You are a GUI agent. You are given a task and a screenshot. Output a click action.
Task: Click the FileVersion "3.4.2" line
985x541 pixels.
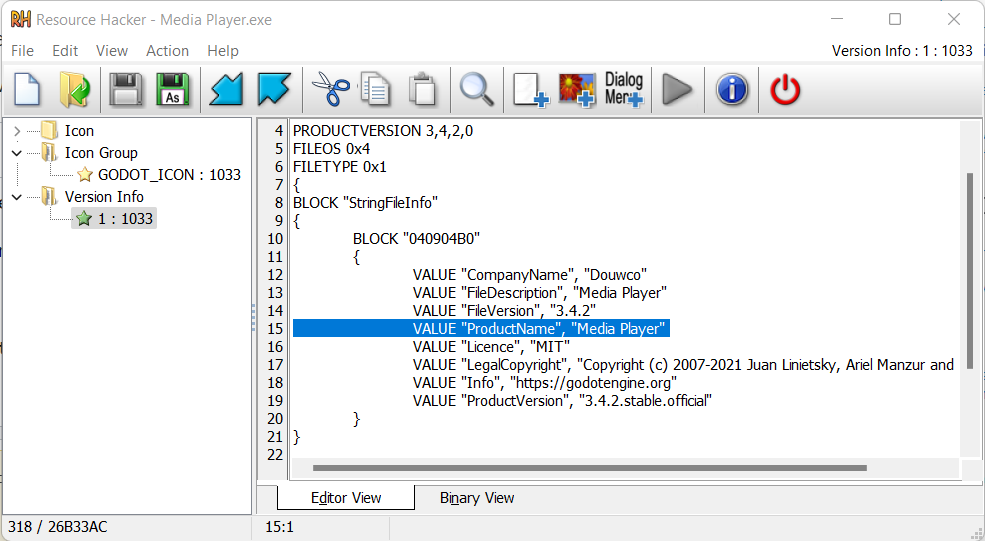[504, 310]
